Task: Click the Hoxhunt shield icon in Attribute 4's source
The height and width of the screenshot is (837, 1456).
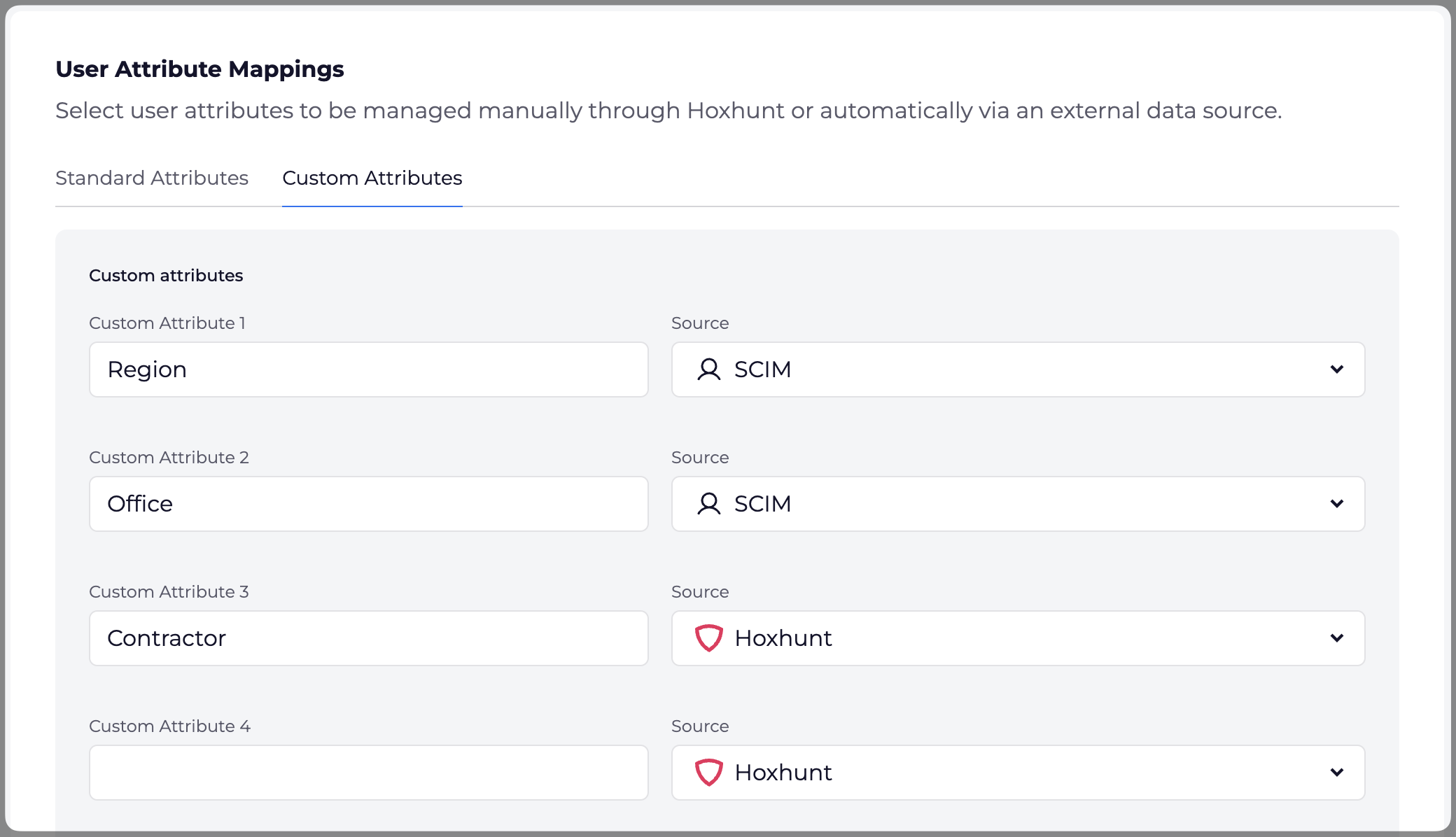Action: tap(708, 773)
